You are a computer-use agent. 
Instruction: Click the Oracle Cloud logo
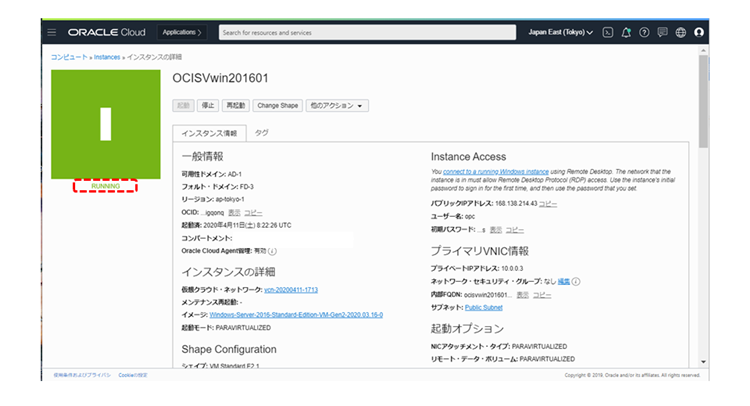[x=106, y=33]
